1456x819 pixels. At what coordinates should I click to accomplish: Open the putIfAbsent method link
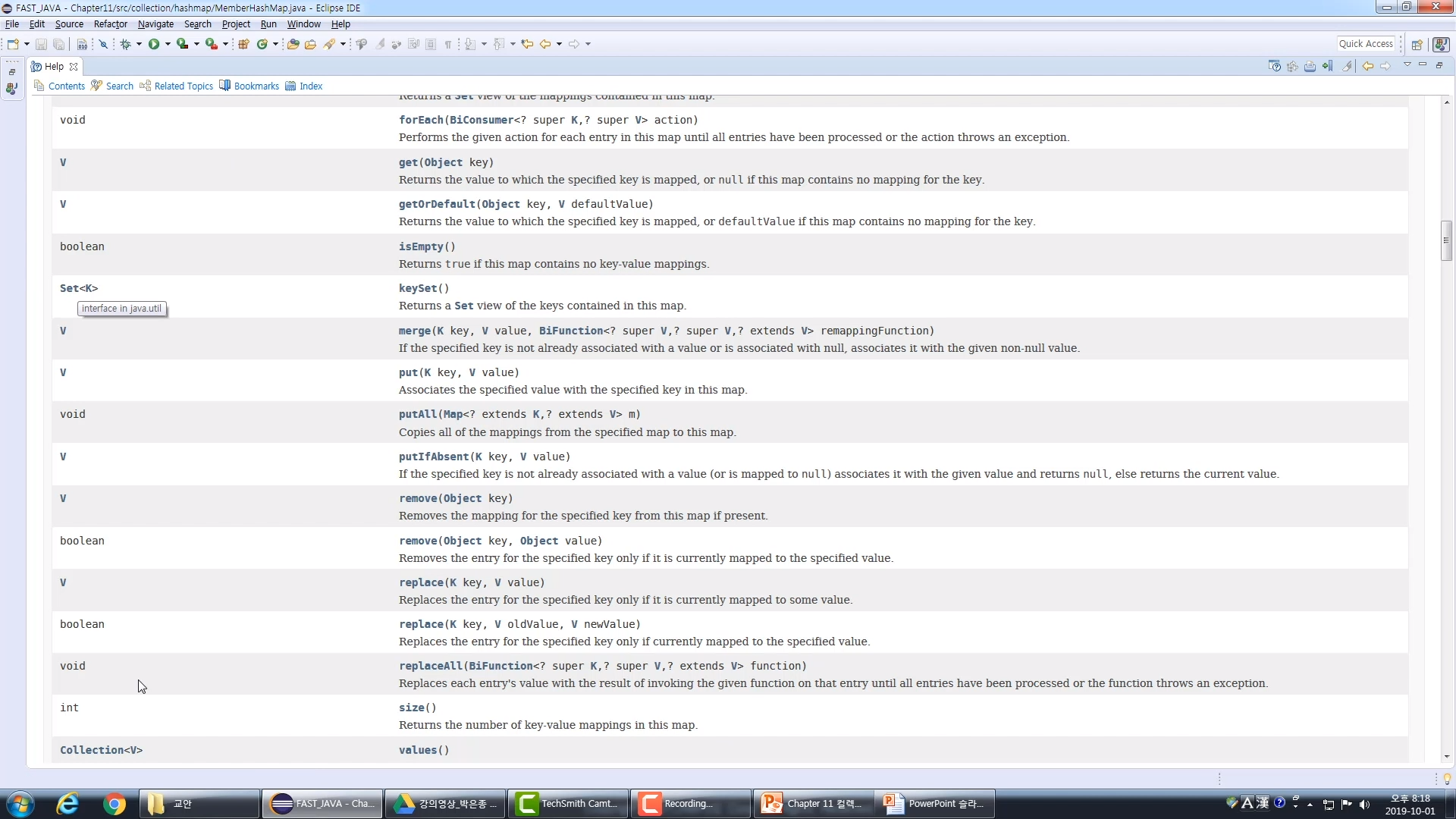coord(434,457)
